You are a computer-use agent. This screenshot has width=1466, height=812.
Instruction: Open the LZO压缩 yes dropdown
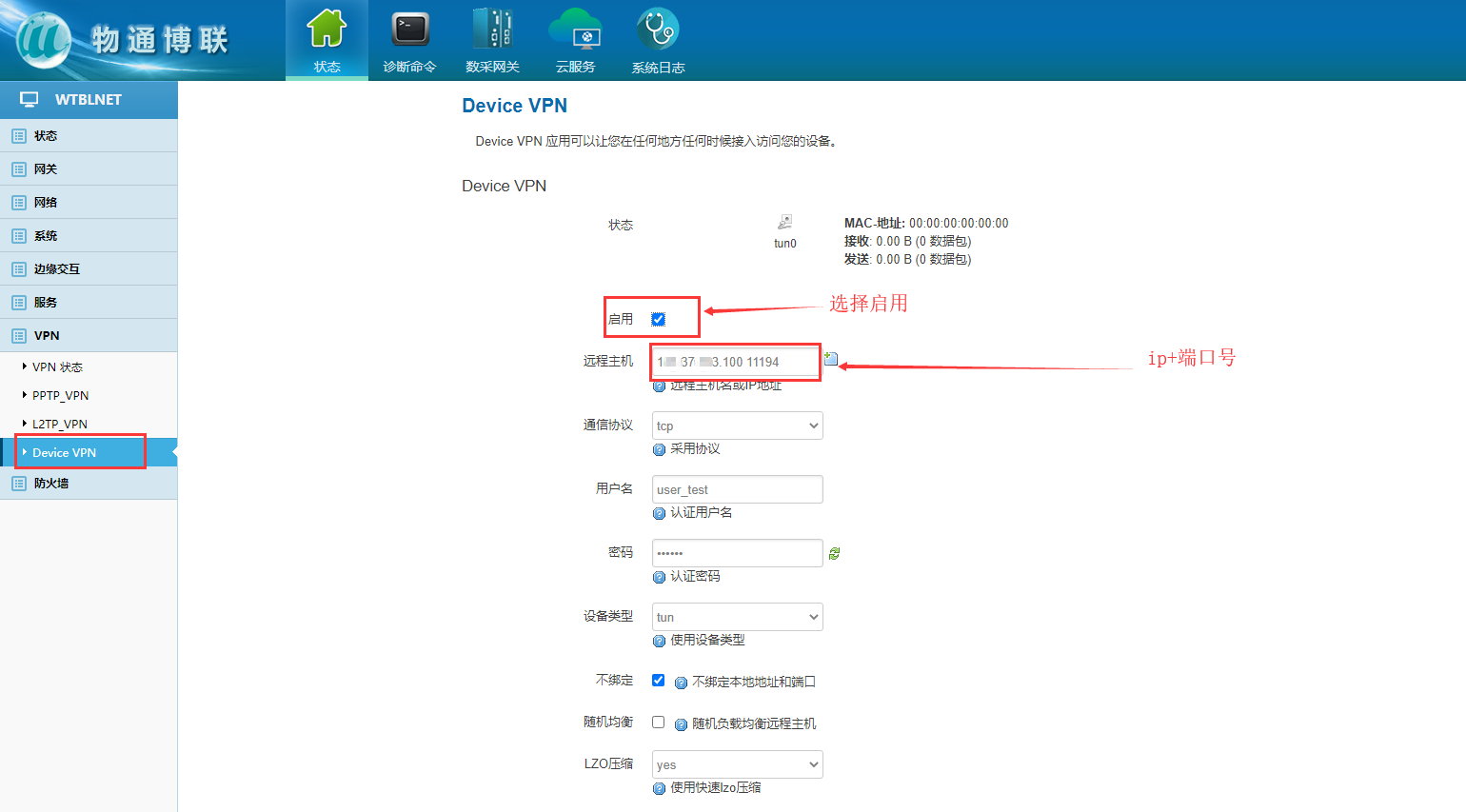(x=738, y=764)
